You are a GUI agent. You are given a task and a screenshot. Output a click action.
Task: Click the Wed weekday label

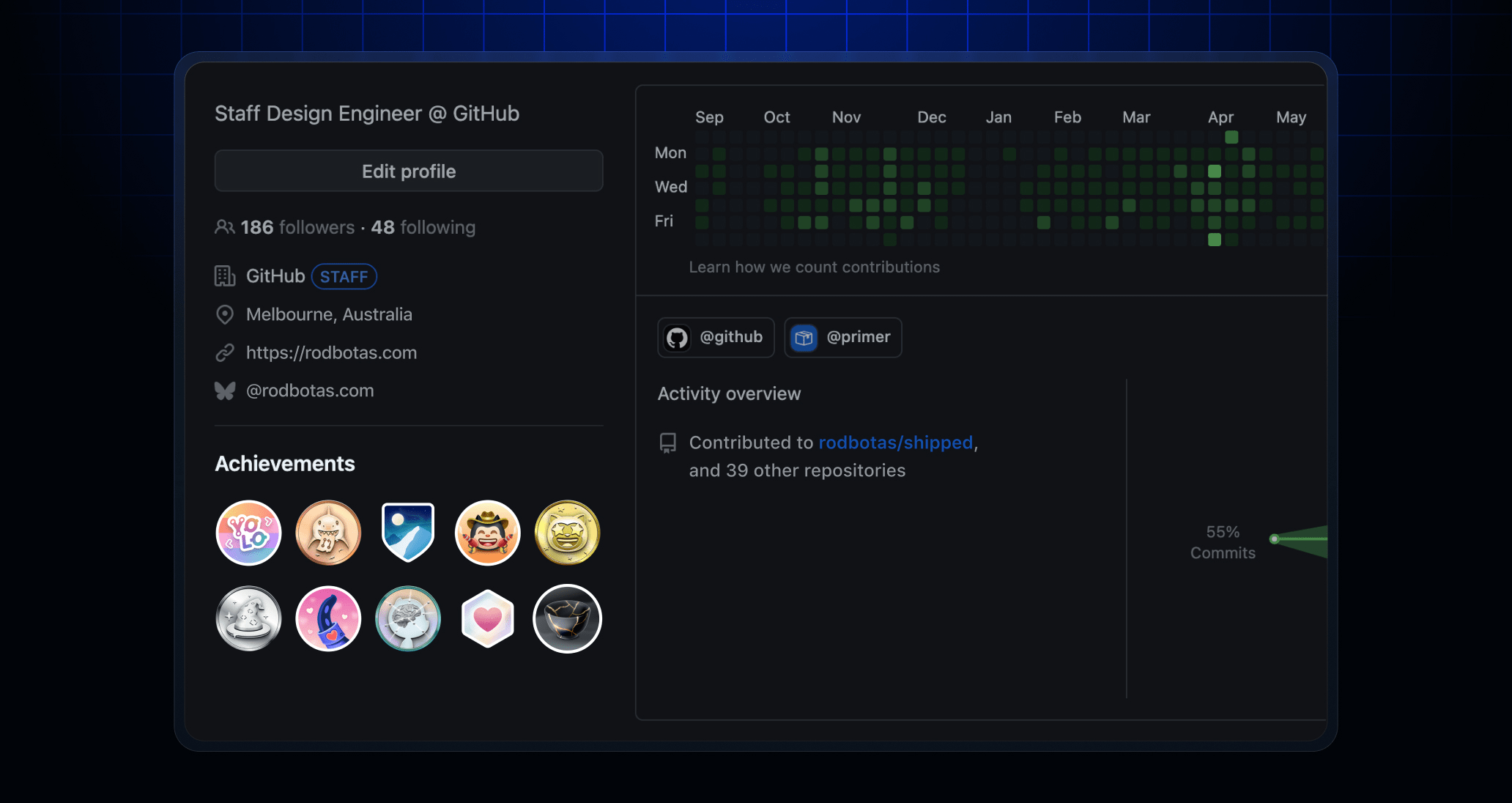671,187
